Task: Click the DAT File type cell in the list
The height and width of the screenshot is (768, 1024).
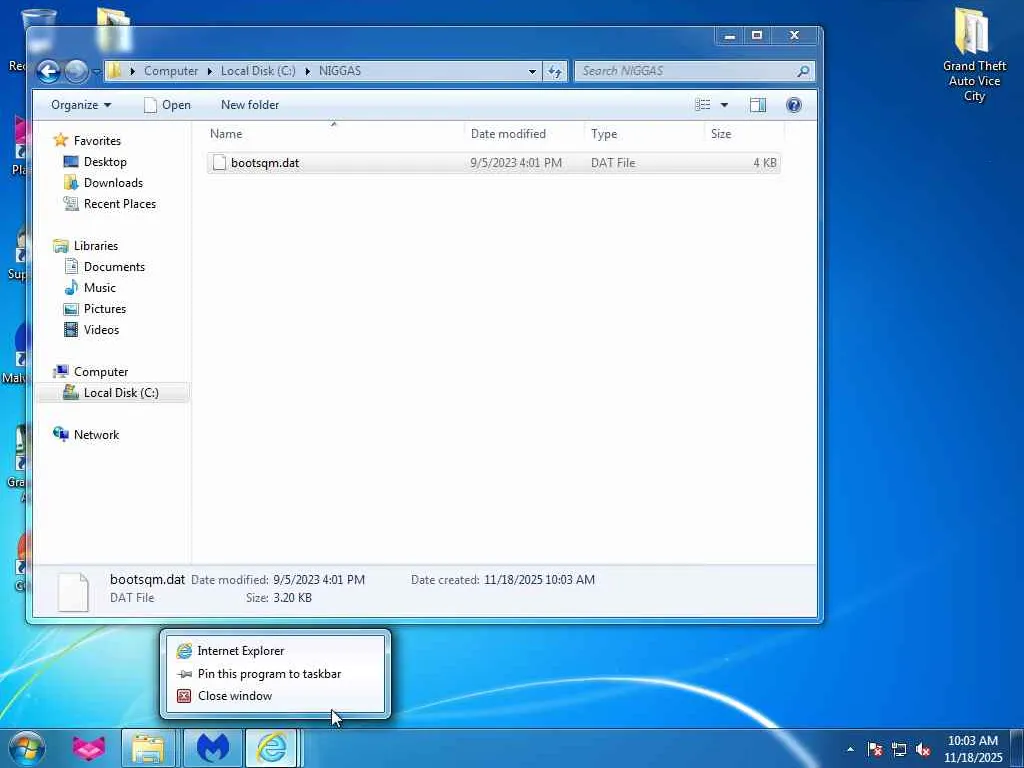Action: coord(613,163)
